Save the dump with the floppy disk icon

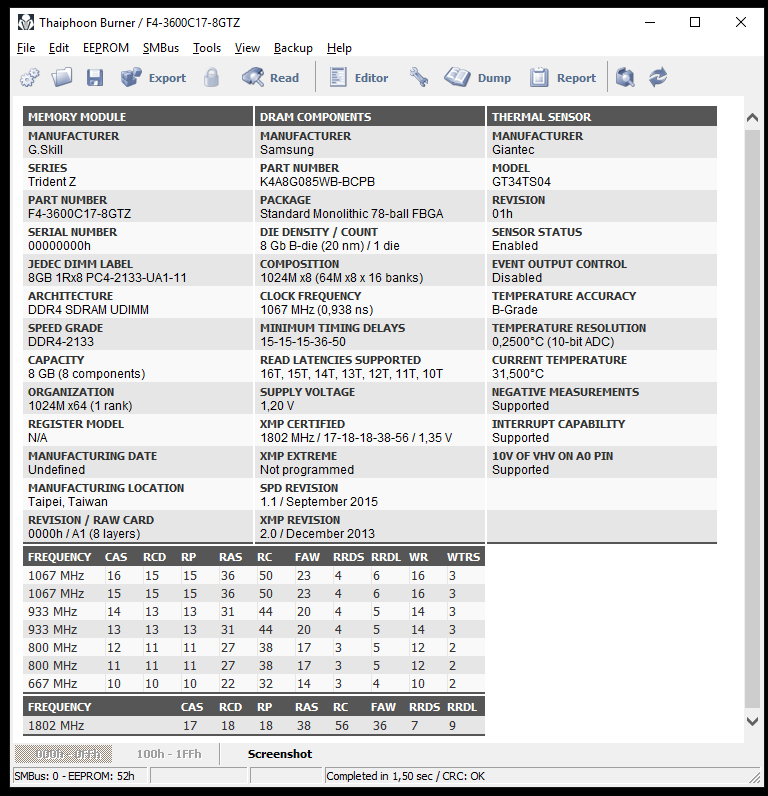tap(95, 78)
